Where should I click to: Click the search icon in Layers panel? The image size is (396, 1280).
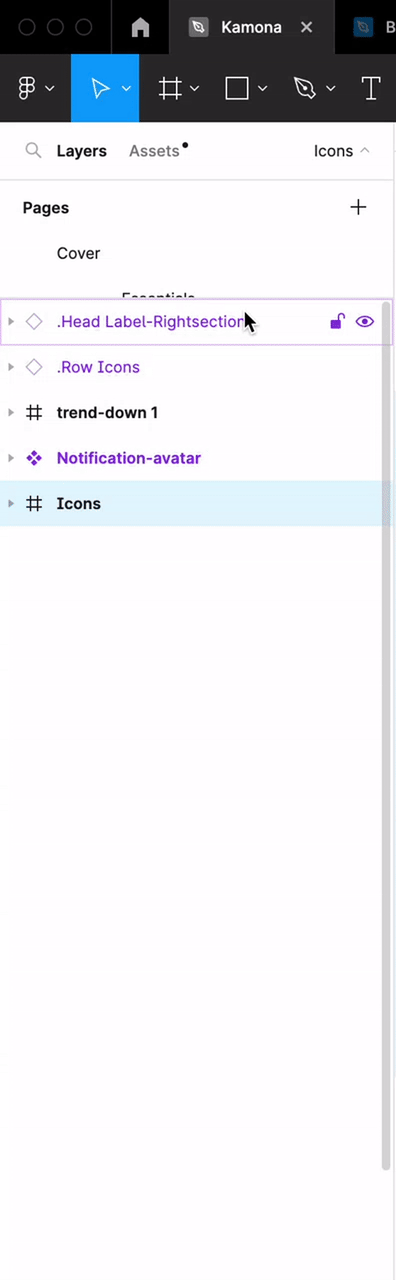tap(34, 151)
